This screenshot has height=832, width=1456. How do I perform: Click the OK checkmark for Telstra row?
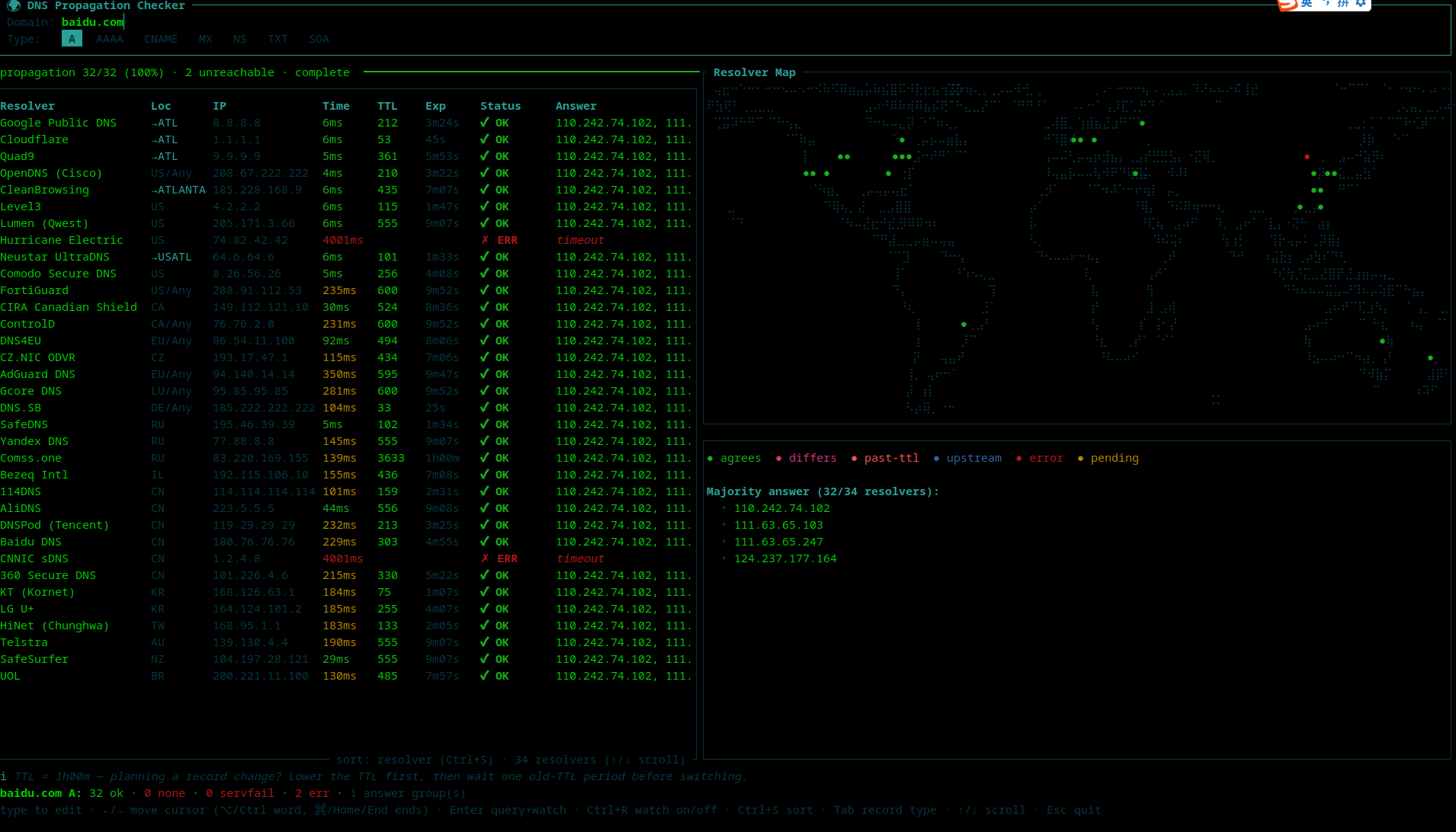click(485, 642)
